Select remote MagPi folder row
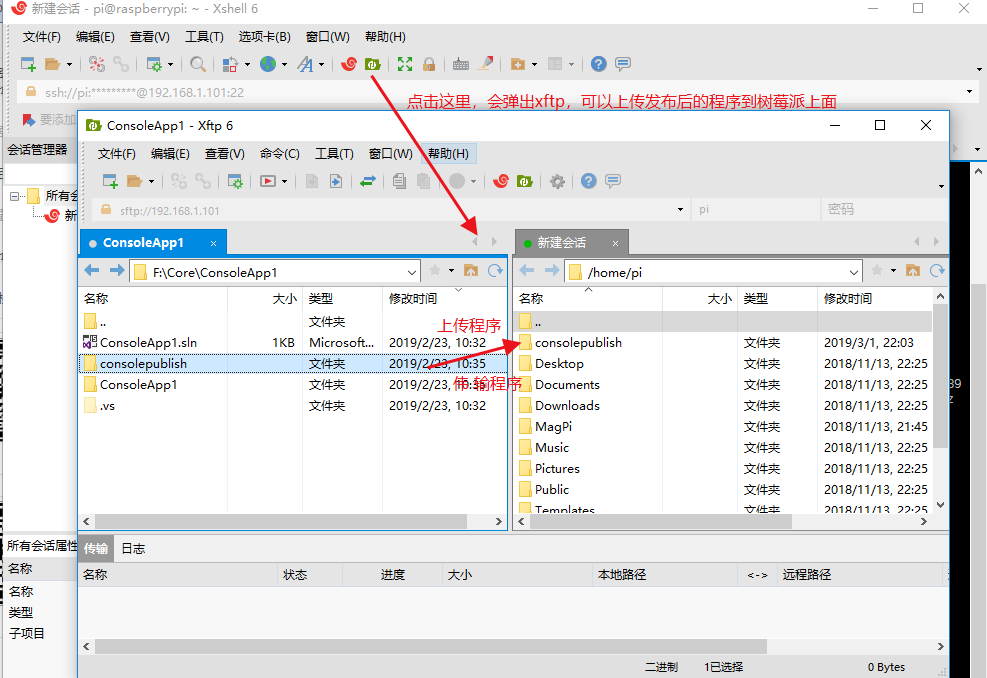This screenshot has width=987, height=678. (724, 427)
